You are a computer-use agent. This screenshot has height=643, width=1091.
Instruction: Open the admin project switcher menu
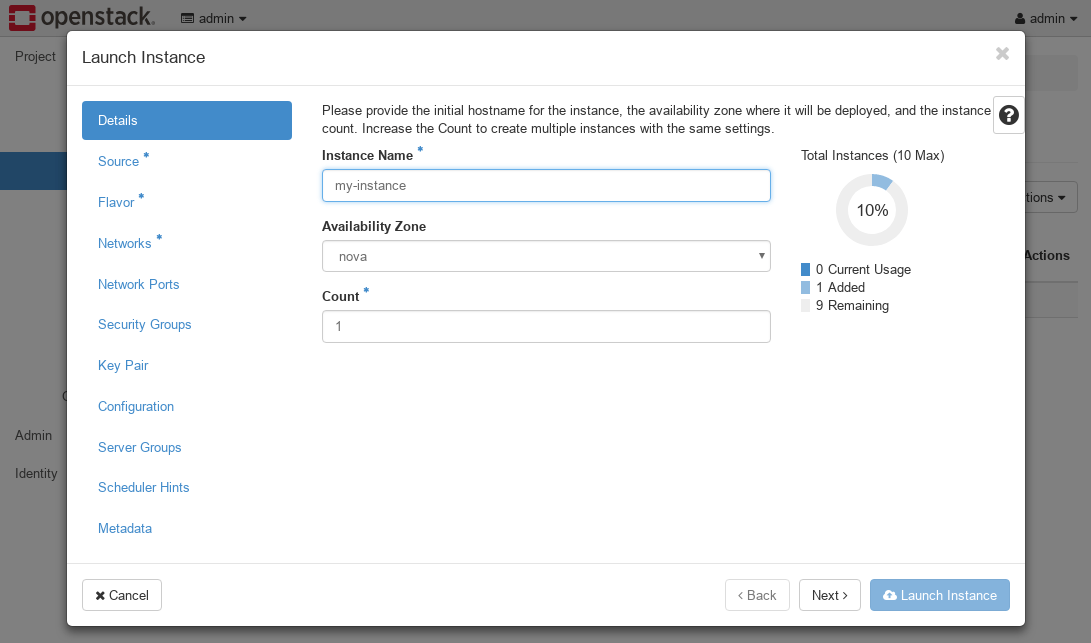click(x=213, y=17)
